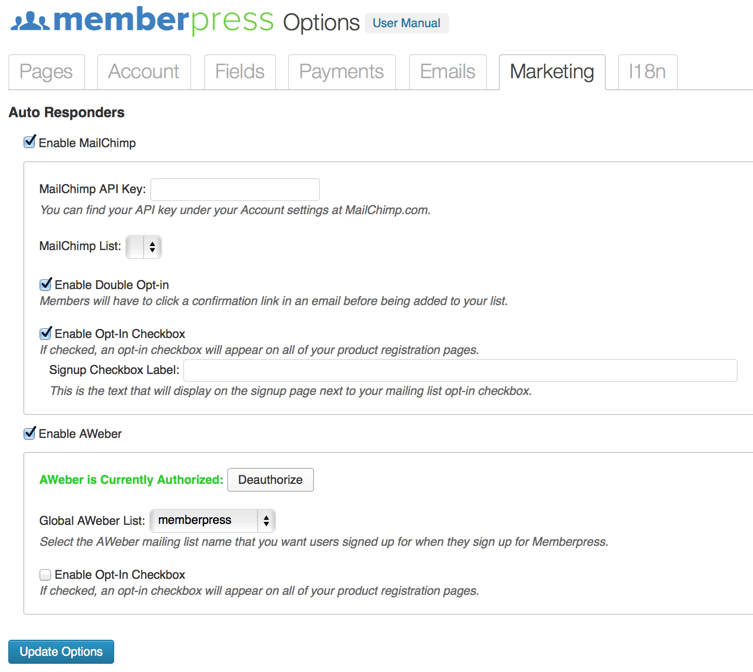Select the Marketing tab
This screenshot has height=672, width=753.
pos(552,72)
